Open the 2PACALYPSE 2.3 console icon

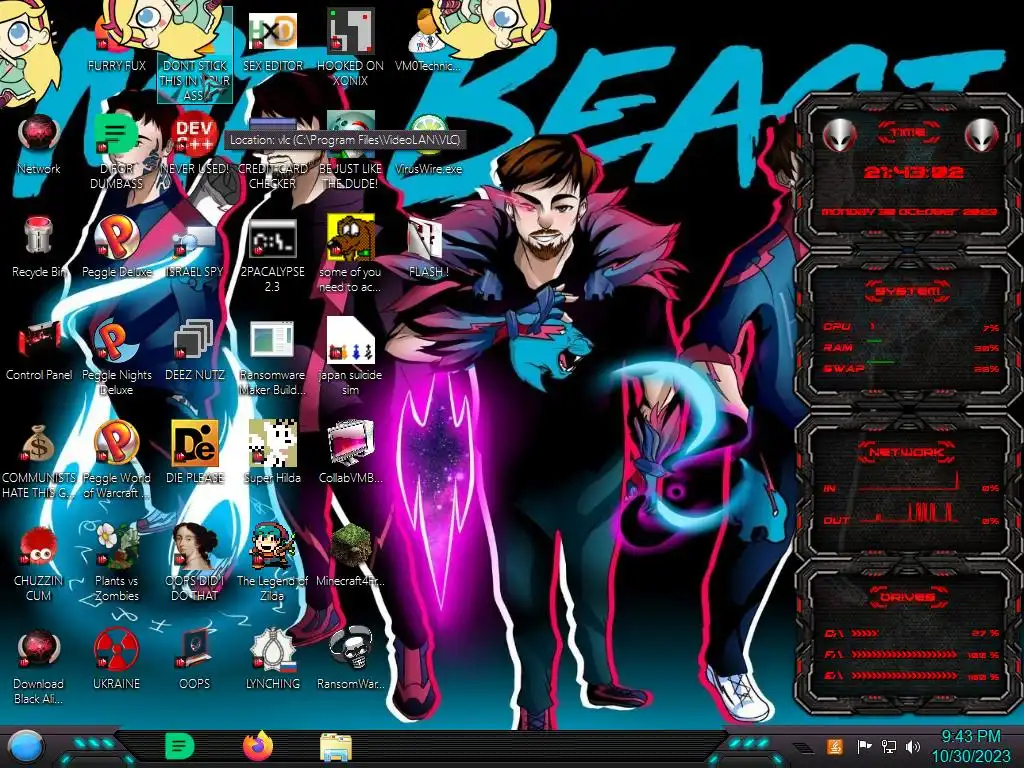point(272,255)
